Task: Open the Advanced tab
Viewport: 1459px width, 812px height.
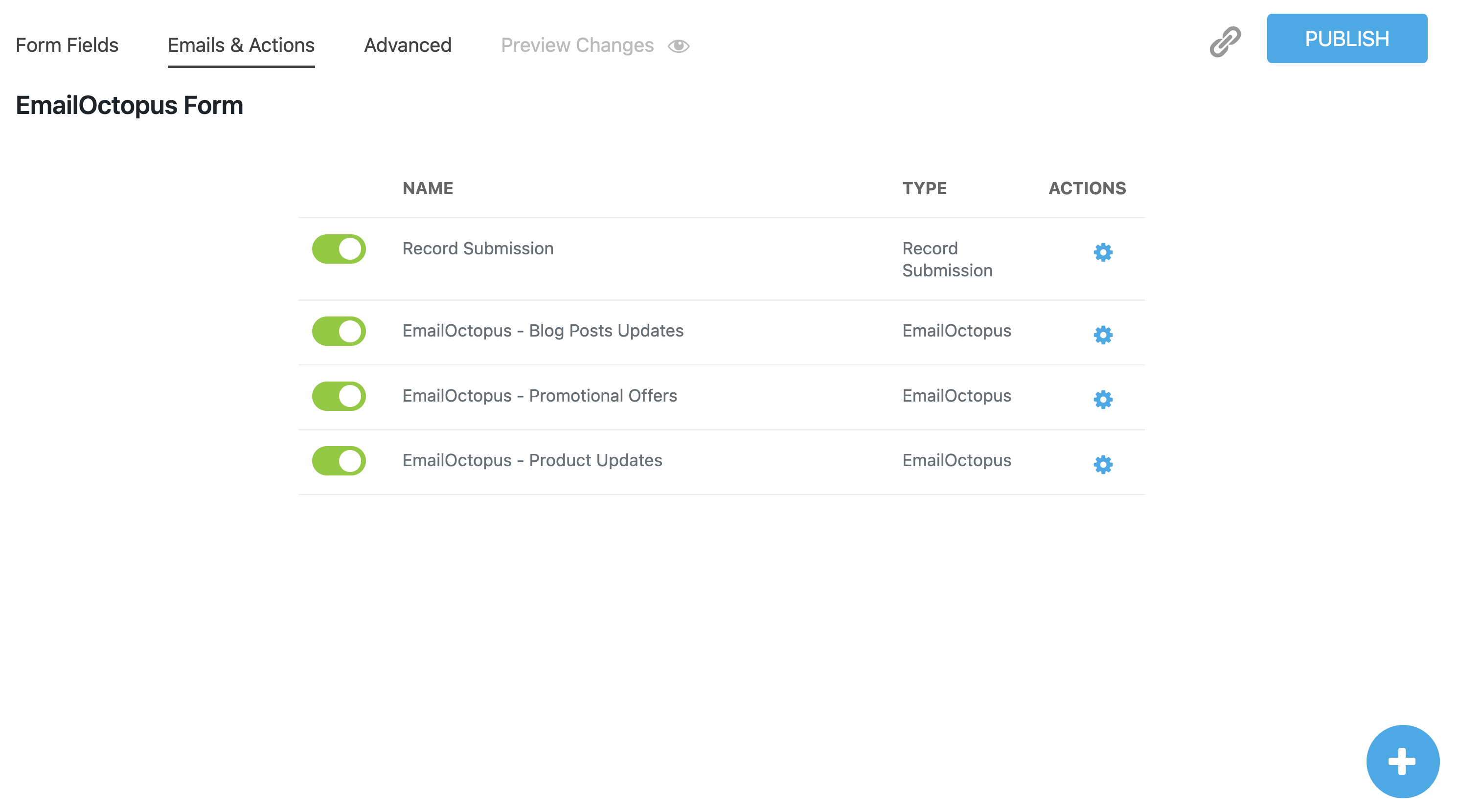Action: click(407, 45)
